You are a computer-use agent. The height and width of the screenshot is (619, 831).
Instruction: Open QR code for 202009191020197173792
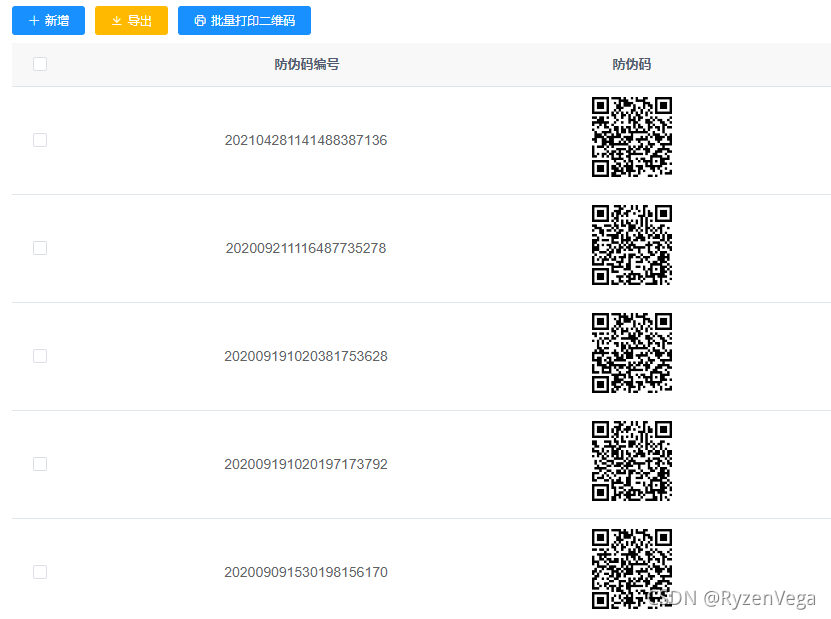pyautogui.click(x=632, y=461)
